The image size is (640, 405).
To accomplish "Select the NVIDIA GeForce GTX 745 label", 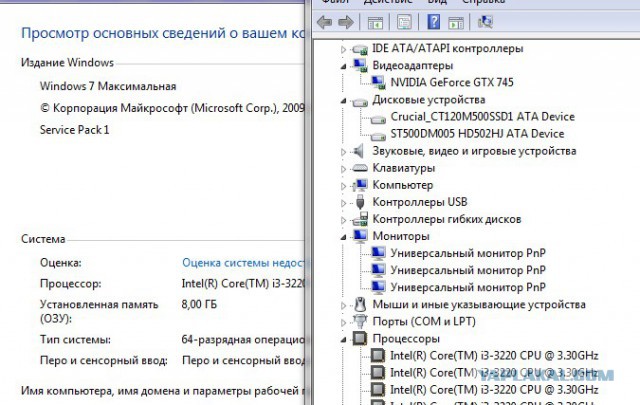I will click(452, 82).
